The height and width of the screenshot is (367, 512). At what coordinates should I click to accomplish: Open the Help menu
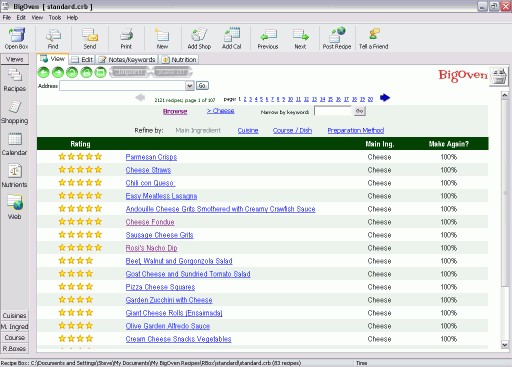click(x=72, y=18)
